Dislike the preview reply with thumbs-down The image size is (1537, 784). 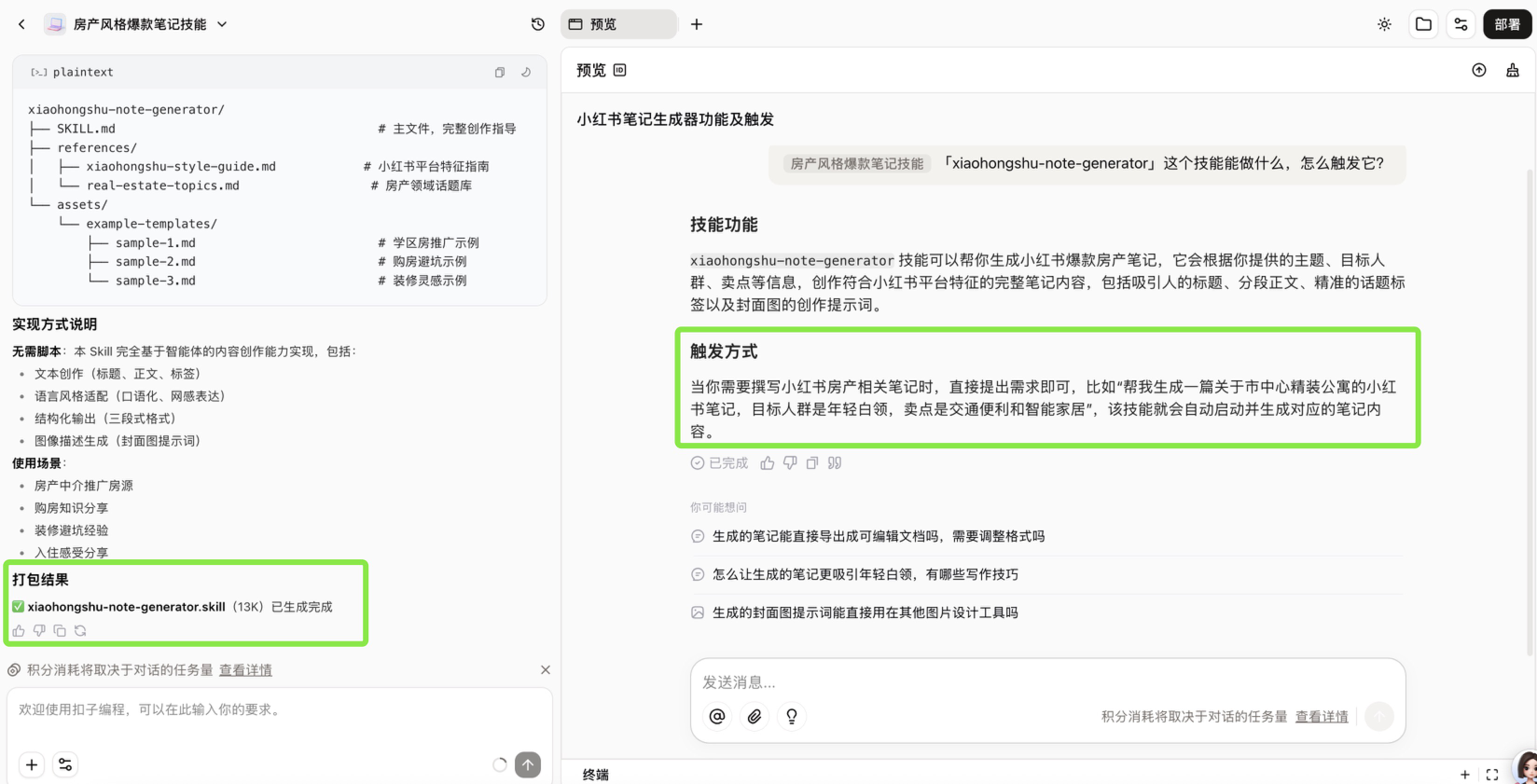tap(790, 463)
